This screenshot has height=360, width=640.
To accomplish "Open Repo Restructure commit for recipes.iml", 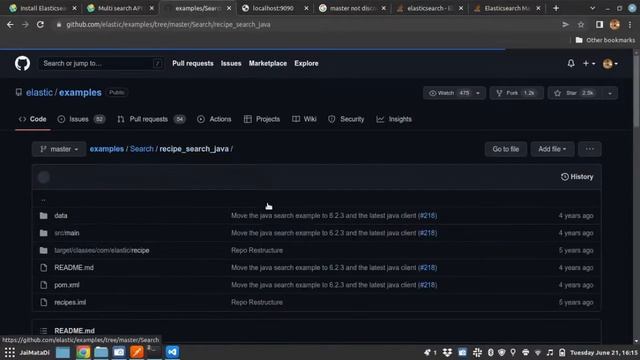I will (257, 302).
